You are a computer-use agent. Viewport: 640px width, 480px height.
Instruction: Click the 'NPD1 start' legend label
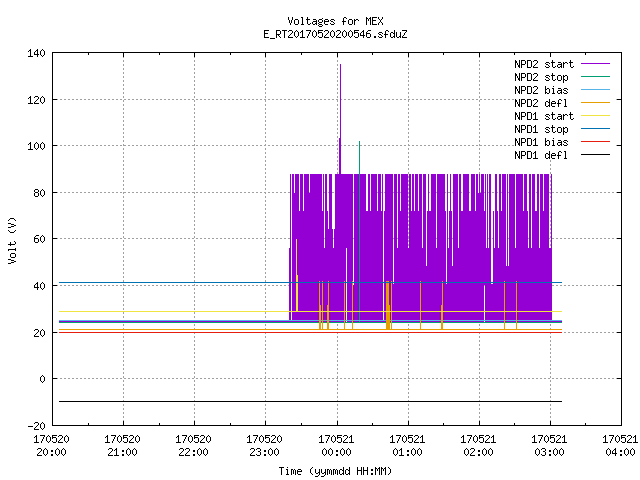[544, 116]
